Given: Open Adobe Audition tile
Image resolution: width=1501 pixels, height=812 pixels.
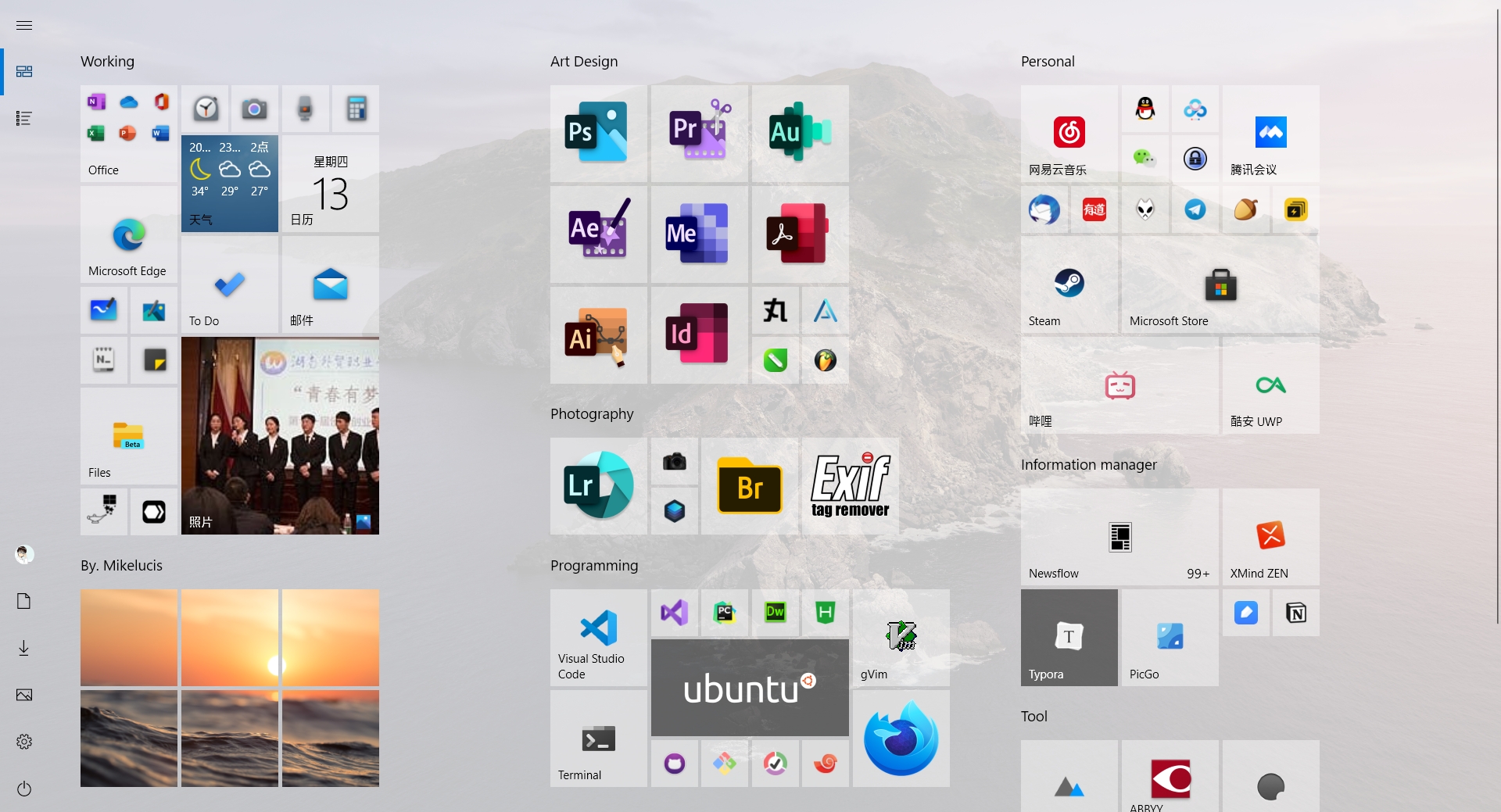Looking at the screenshot, I should click(x=800, y=134).
